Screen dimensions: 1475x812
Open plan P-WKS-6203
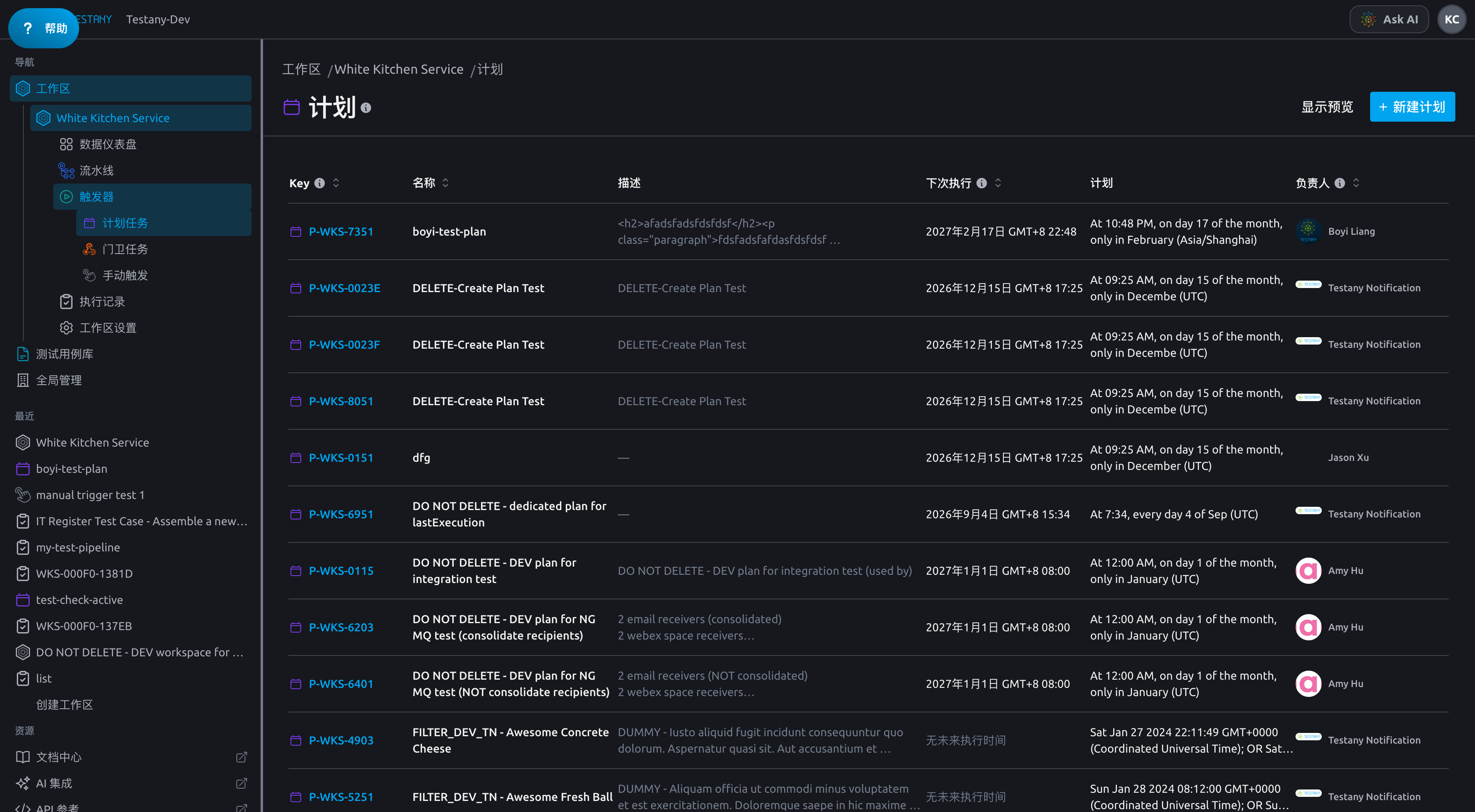click(x=341, y=628)
